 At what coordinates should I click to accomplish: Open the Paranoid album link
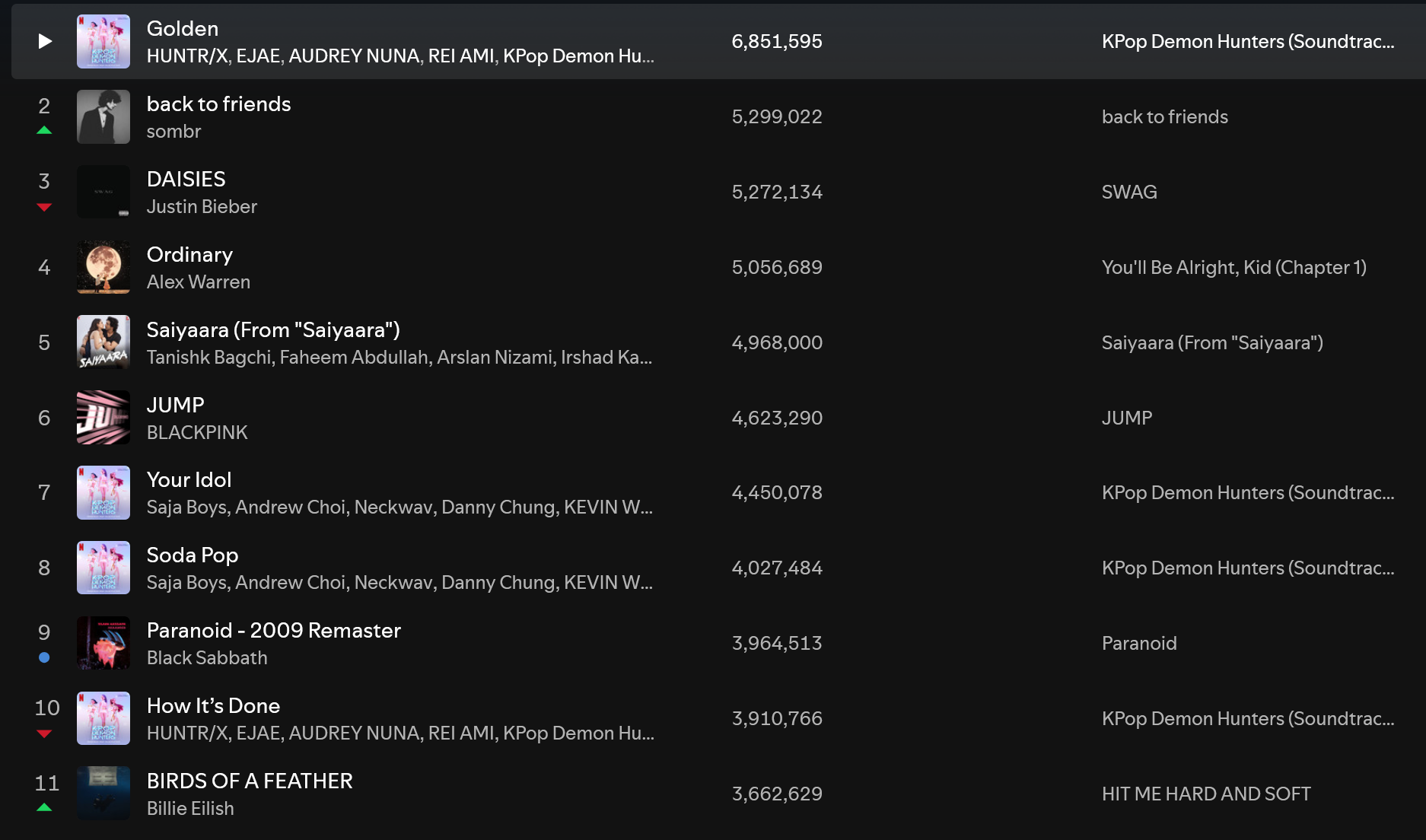click(1139, 643)
